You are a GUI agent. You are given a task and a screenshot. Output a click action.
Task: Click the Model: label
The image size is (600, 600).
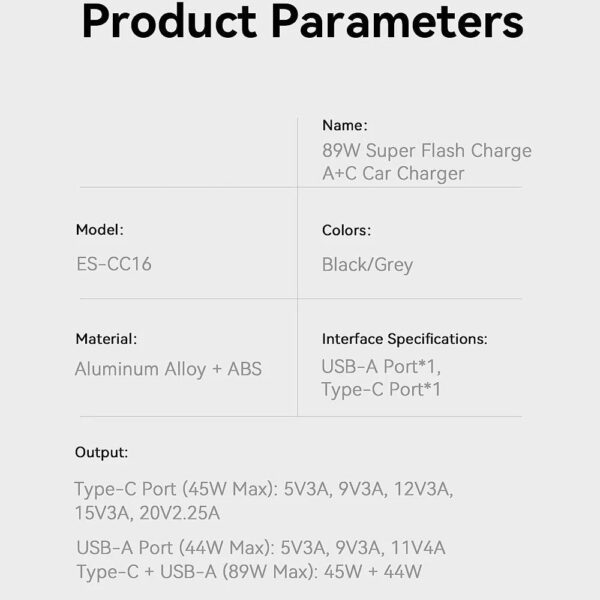[x=100, y=230]
